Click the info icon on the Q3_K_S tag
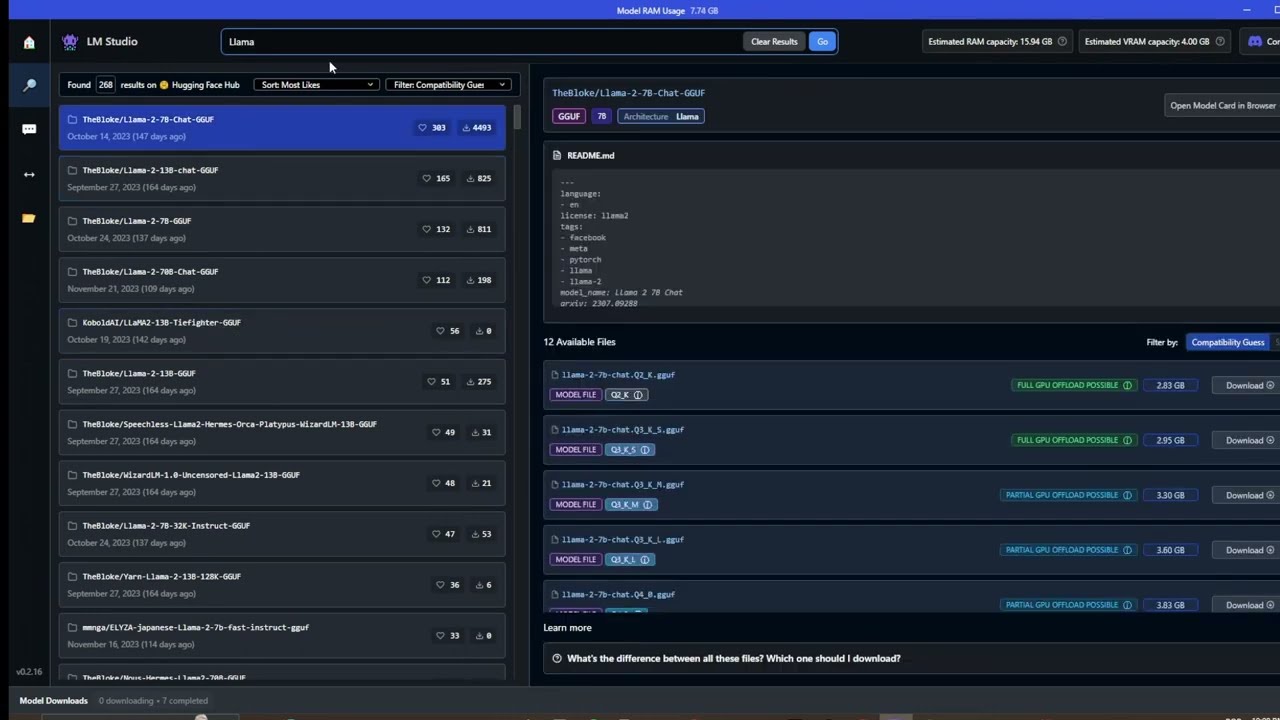Viewport: 1280px width, 720px height. [644, 450]
